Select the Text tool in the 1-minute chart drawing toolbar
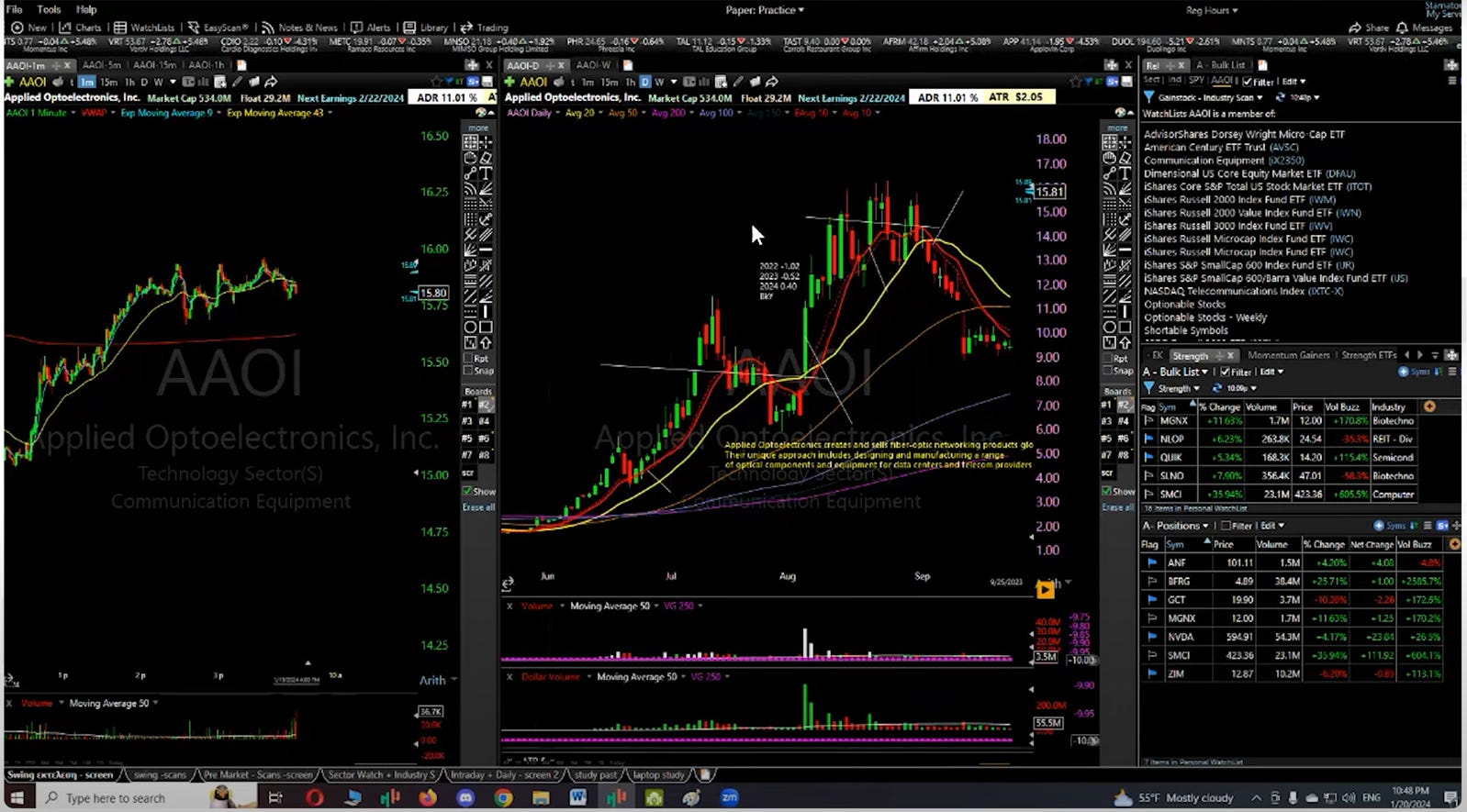 486,173
